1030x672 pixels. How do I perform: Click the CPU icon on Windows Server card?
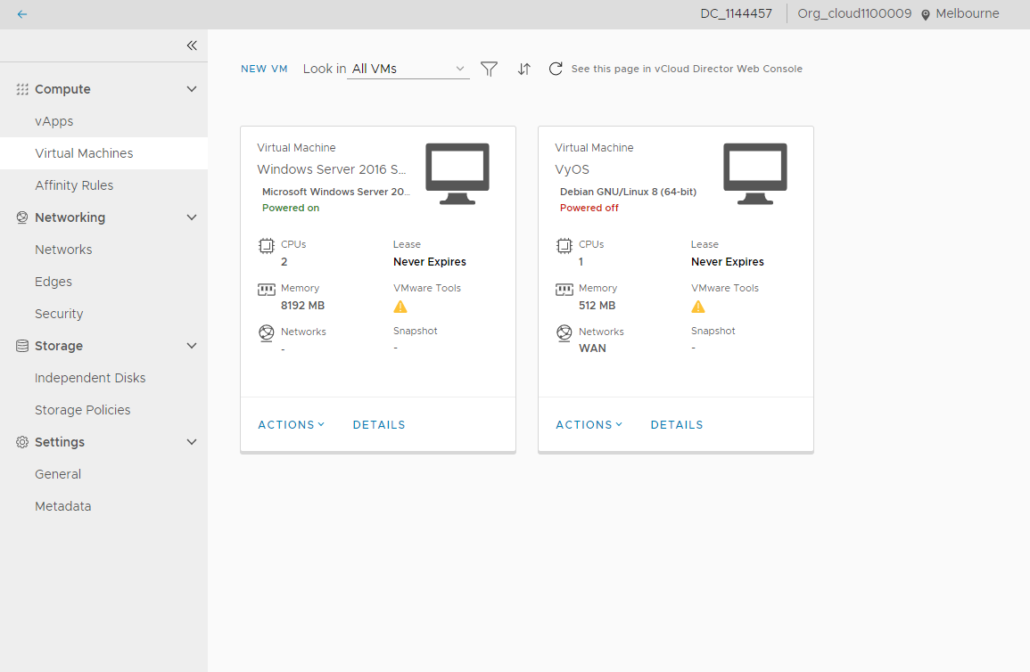[x=266, y=246]
